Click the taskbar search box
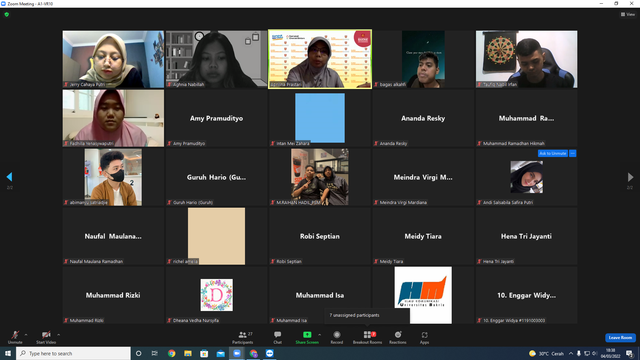Viewport: 640px width, 360px height. [x=73, y=353]
